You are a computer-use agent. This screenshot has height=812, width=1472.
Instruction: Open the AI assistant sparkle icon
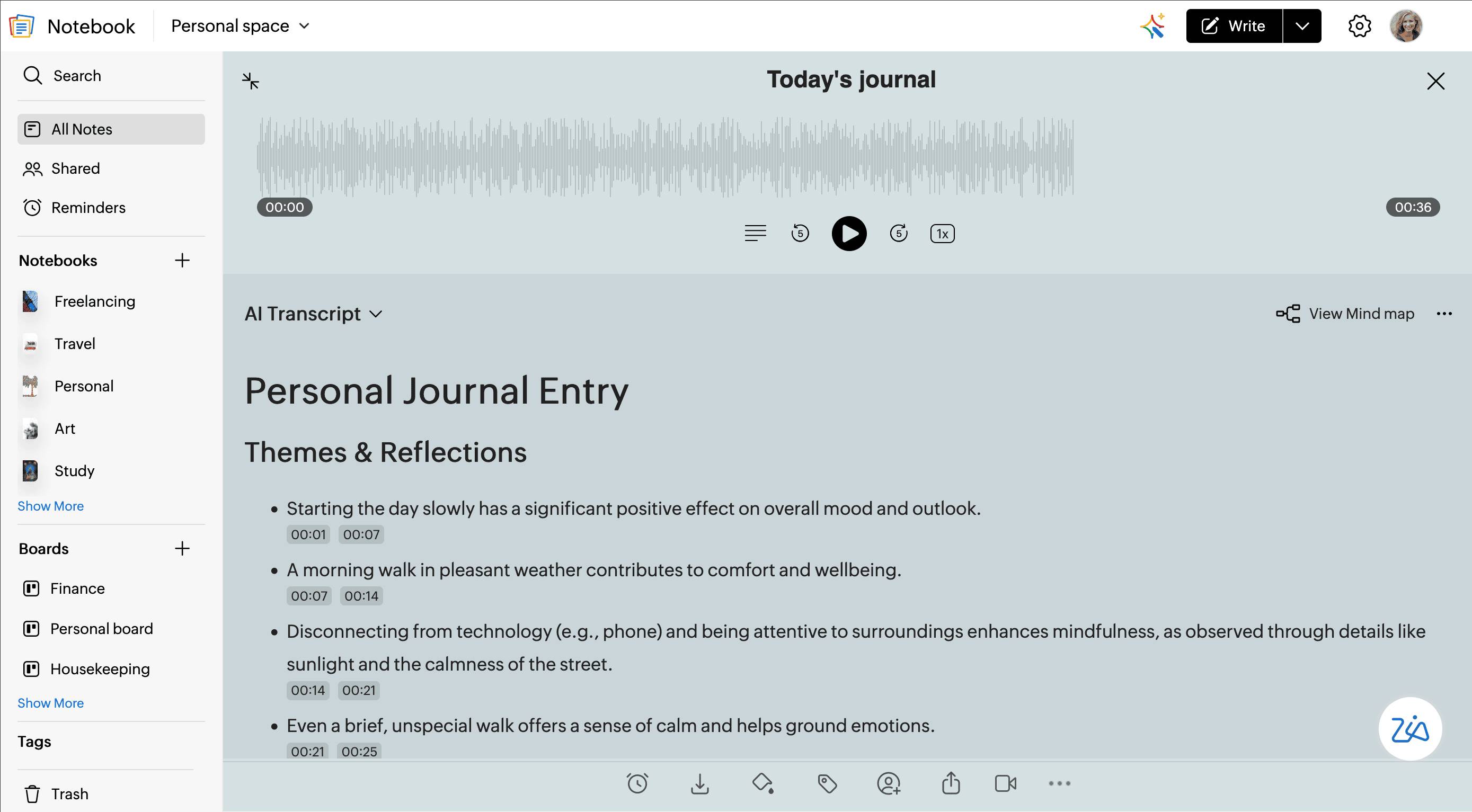(1152, 26)
